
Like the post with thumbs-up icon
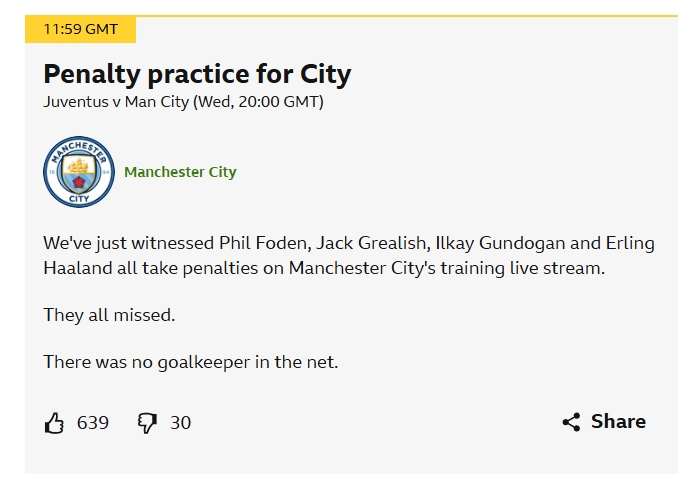[x=54, y=422]
